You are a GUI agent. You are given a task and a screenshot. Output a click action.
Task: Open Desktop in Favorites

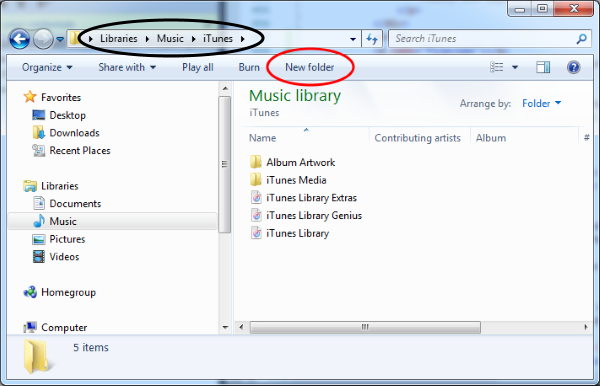click(x=68, y=115)
